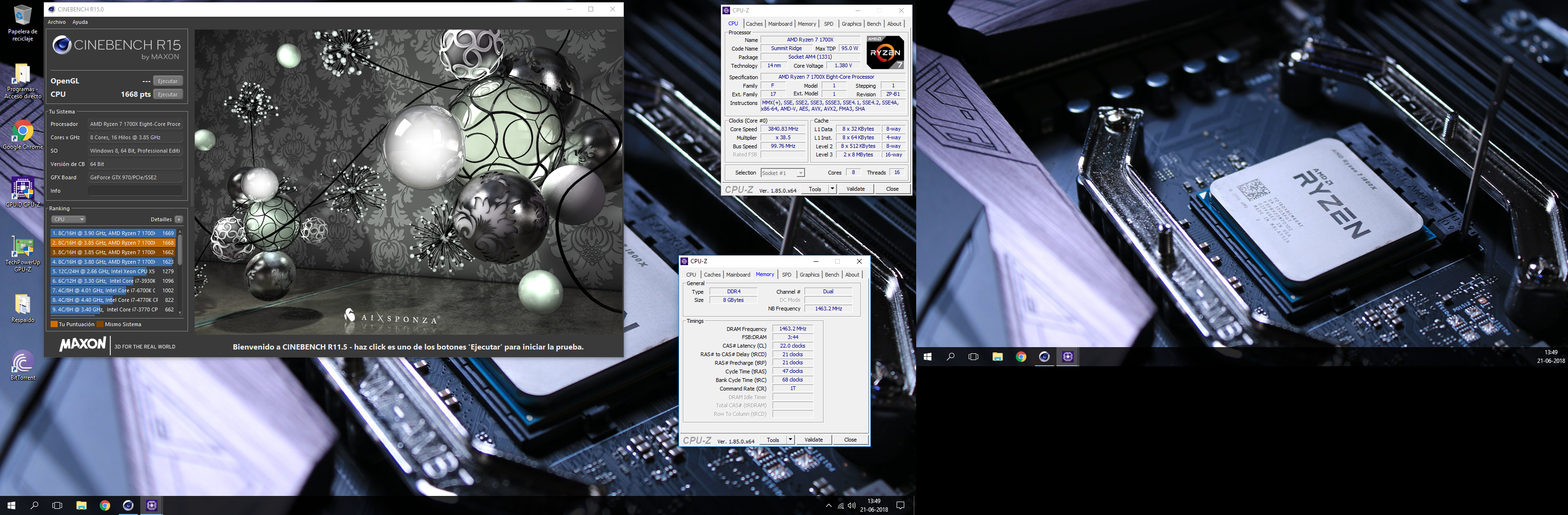
Task: Run the OpenGL test with Ejecutar
Action: 167,81
